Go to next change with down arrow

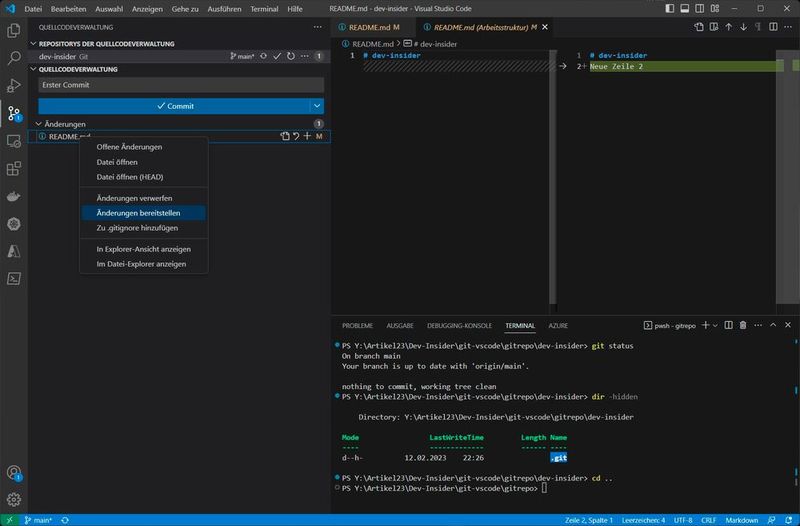point(743,27)
